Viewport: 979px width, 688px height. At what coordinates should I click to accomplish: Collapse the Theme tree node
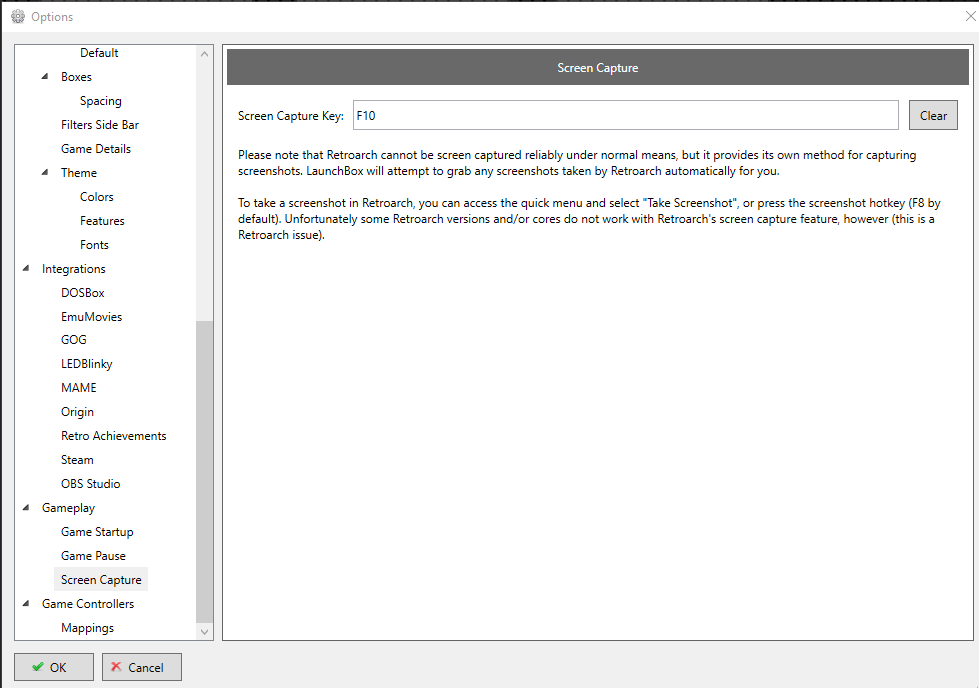pos(45,172)
